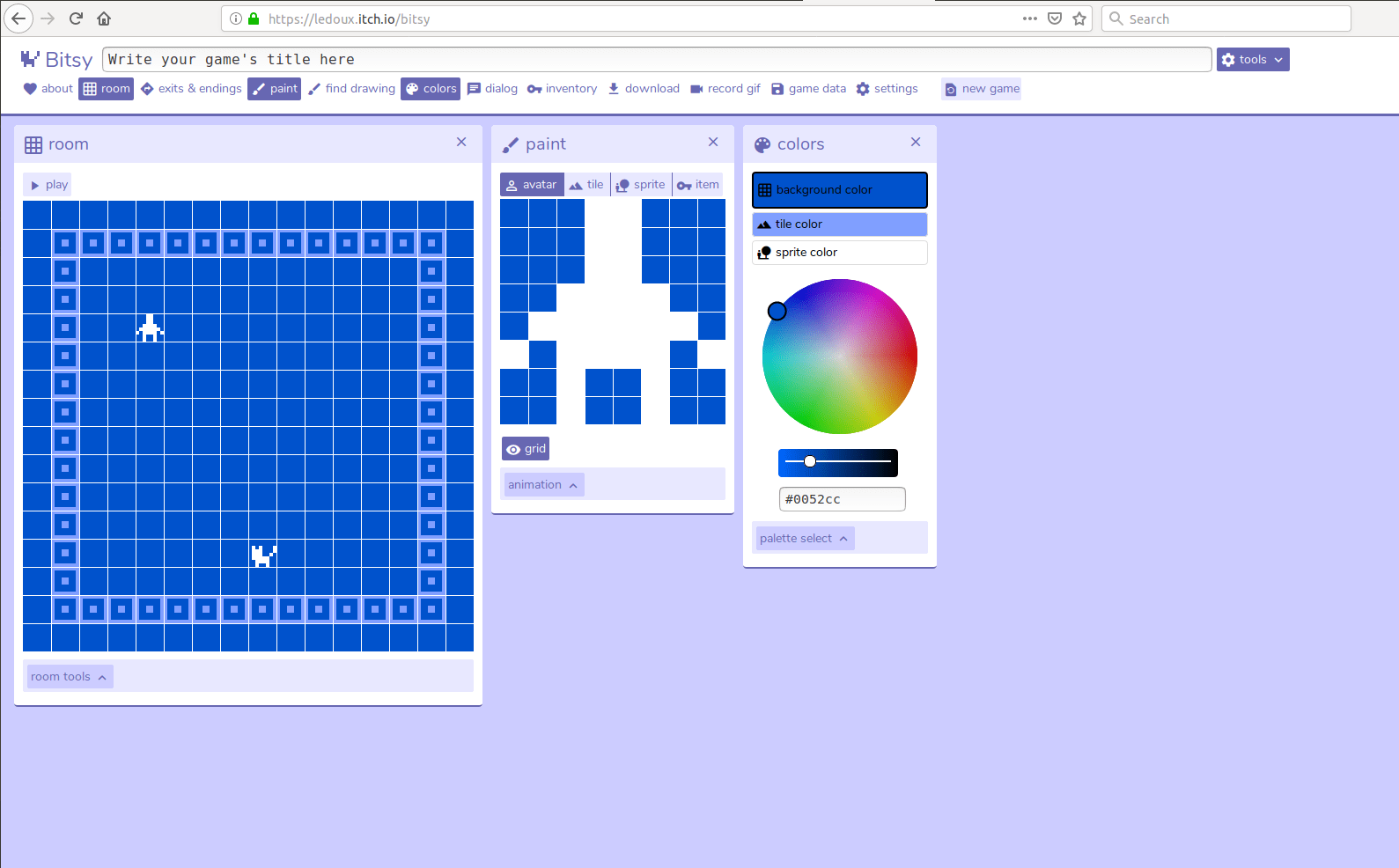Expand palette select
The height and width of the screenshot is (868, 1399).
click(x=805, y=539)
